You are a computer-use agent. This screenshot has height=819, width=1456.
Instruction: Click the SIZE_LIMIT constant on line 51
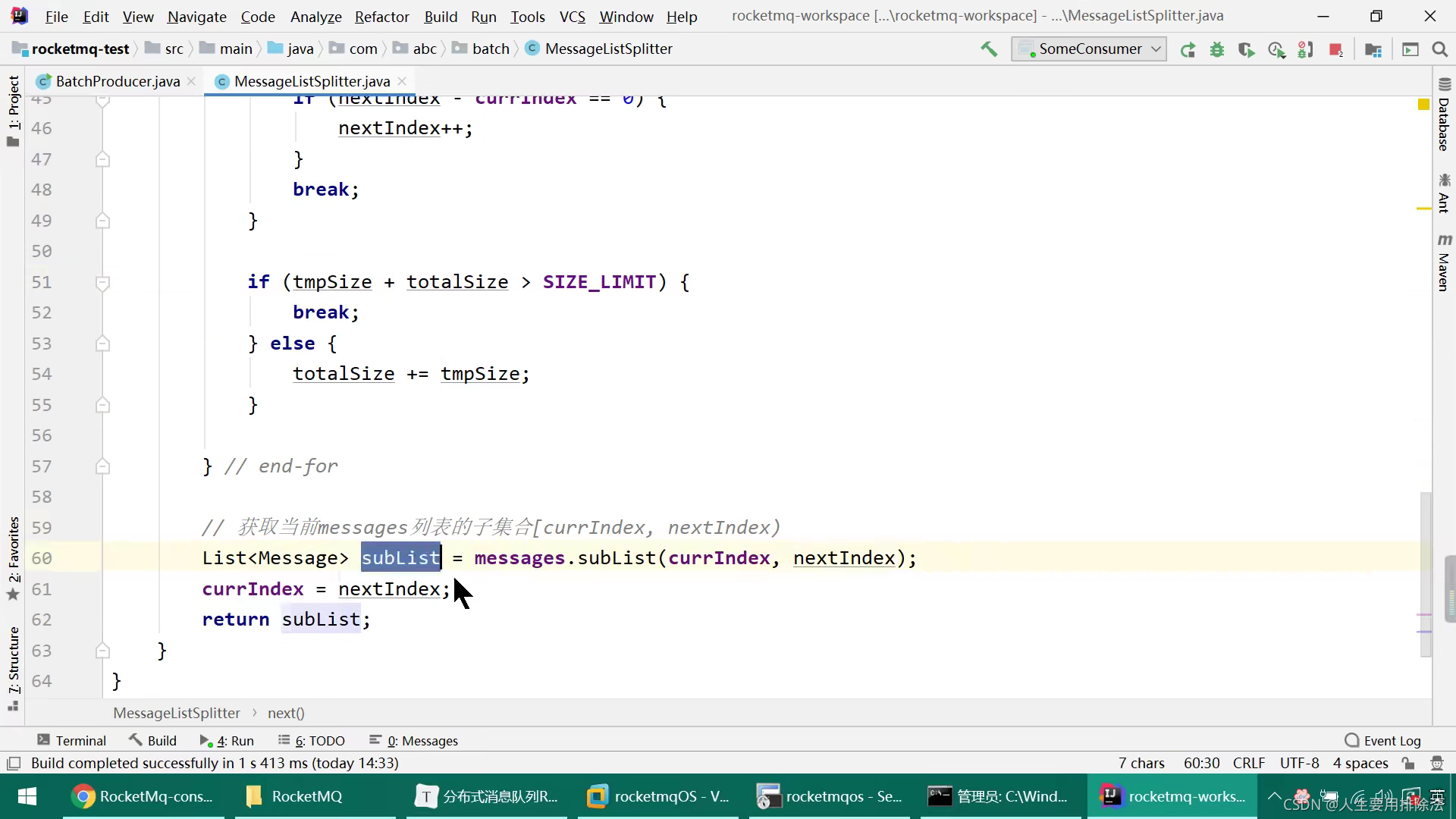(599, 282)
